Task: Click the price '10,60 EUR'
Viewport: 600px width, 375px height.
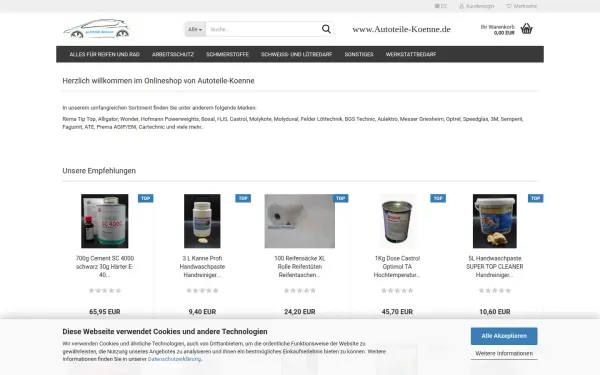Action: (x=495, y=312)
